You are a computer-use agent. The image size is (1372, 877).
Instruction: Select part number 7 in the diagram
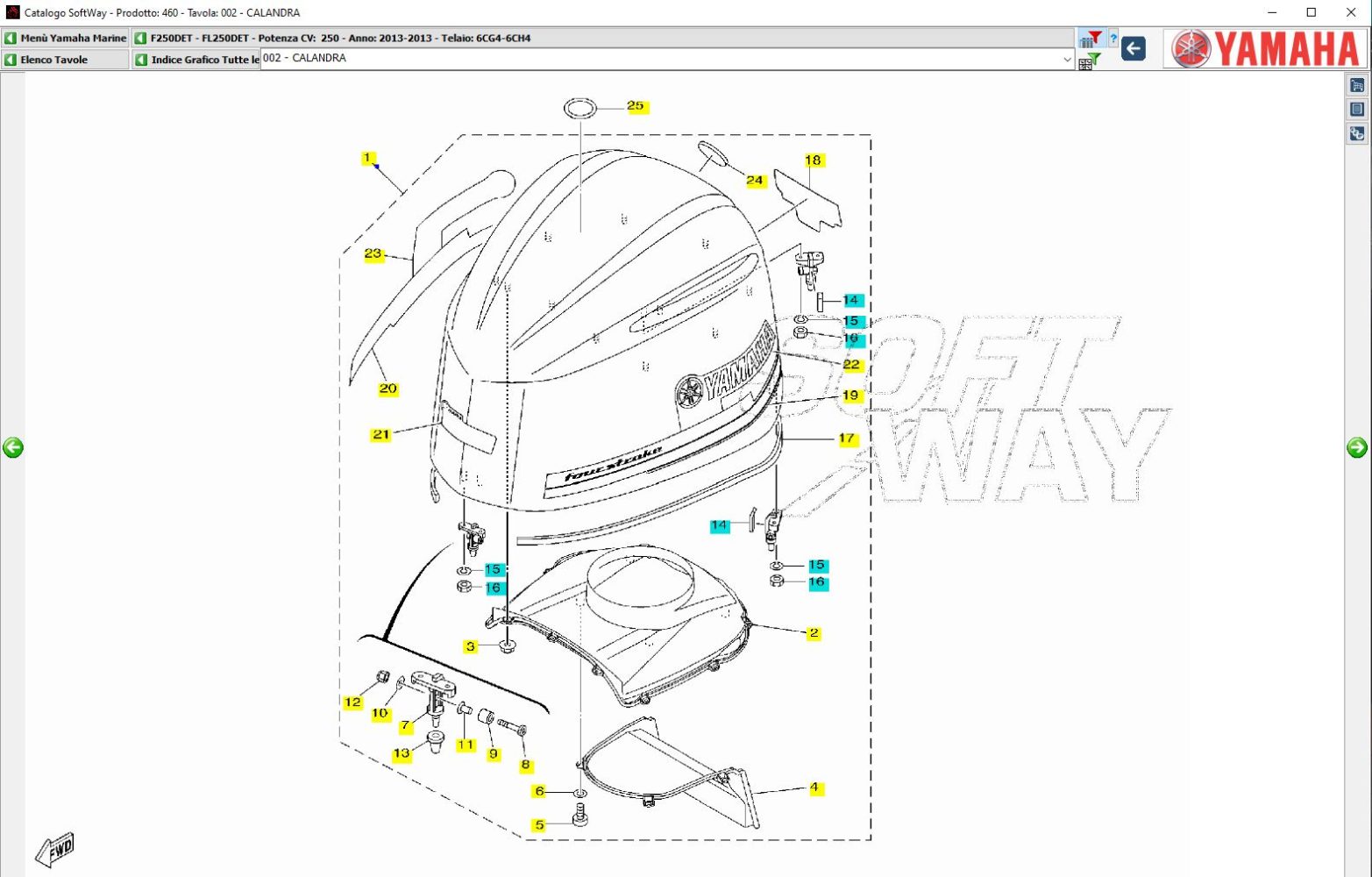click(405, 726)
